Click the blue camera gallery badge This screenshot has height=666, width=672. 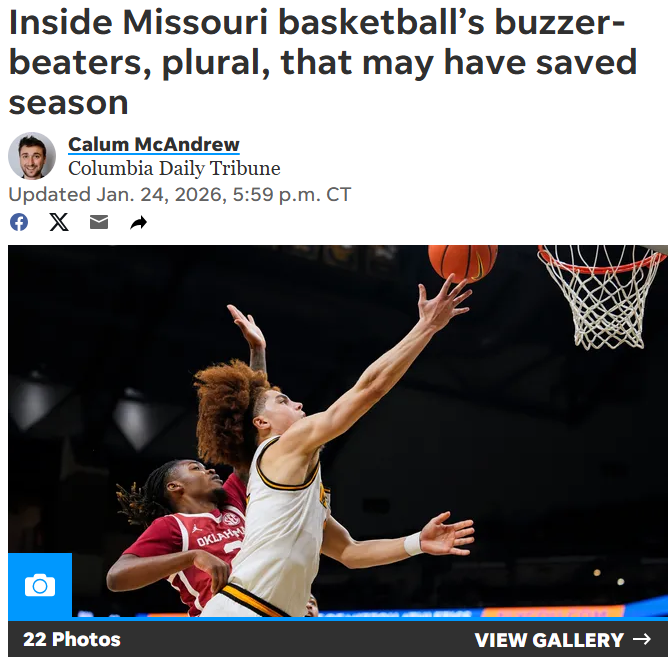click(x=40, y=585)
